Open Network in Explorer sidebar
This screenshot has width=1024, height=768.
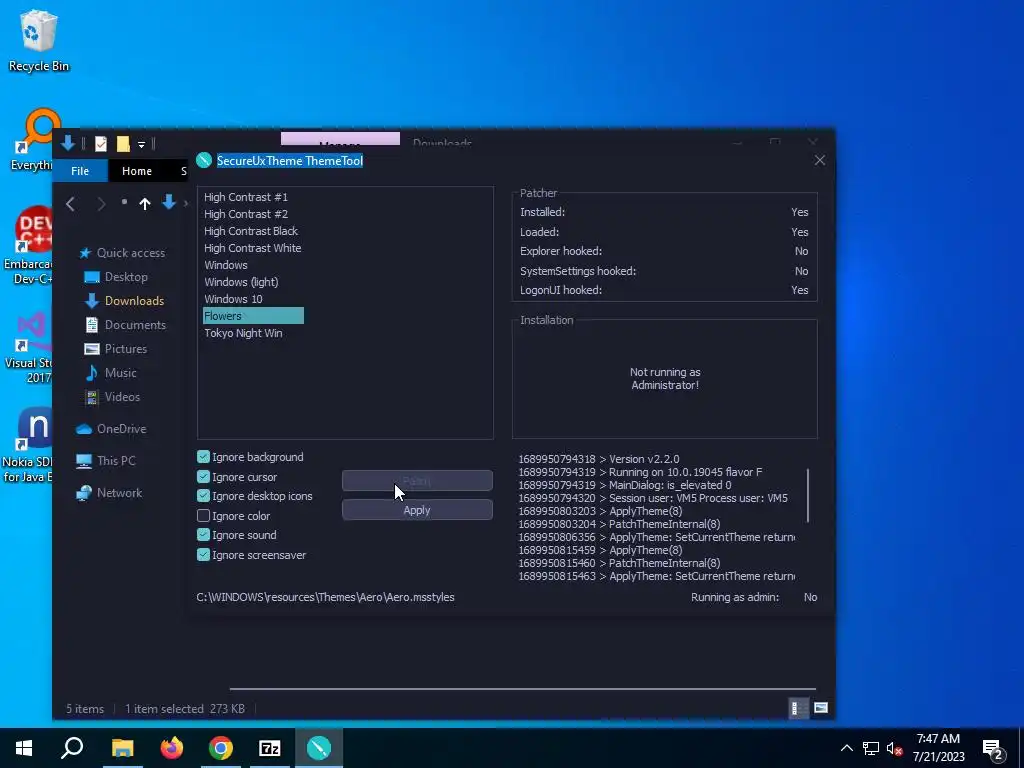pyautogui.click(x=108, y=492)
